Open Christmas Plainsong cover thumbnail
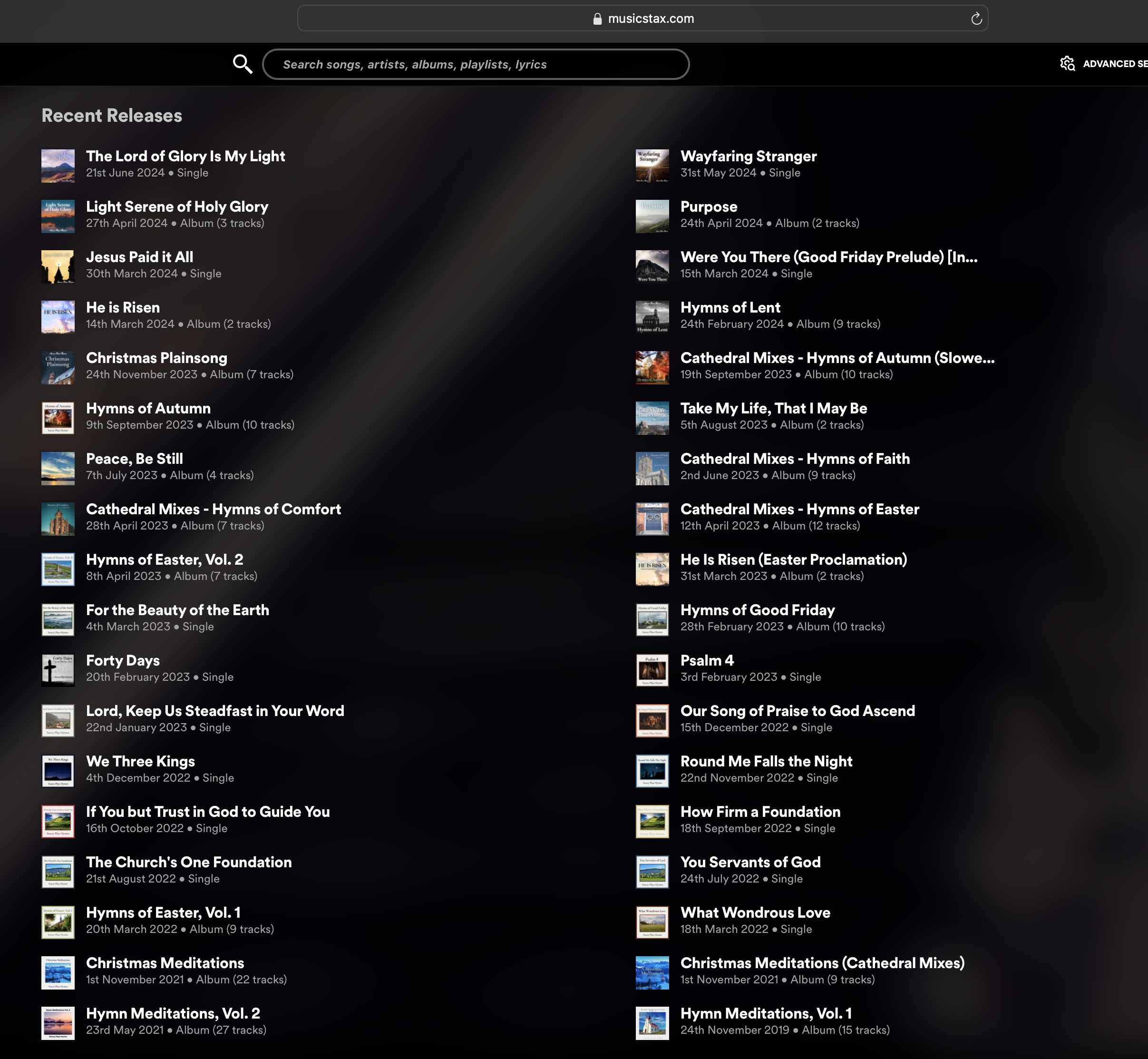Screen dimensions: 1148x1059 pos(58,367)
